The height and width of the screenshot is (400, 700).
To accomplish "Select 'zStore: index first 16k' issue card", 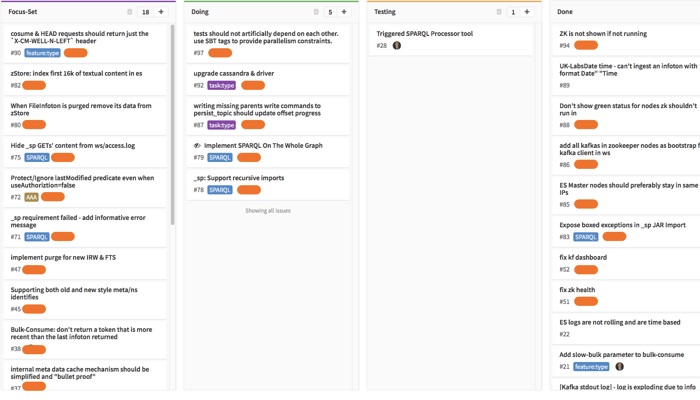I will (x=76, y=73).
